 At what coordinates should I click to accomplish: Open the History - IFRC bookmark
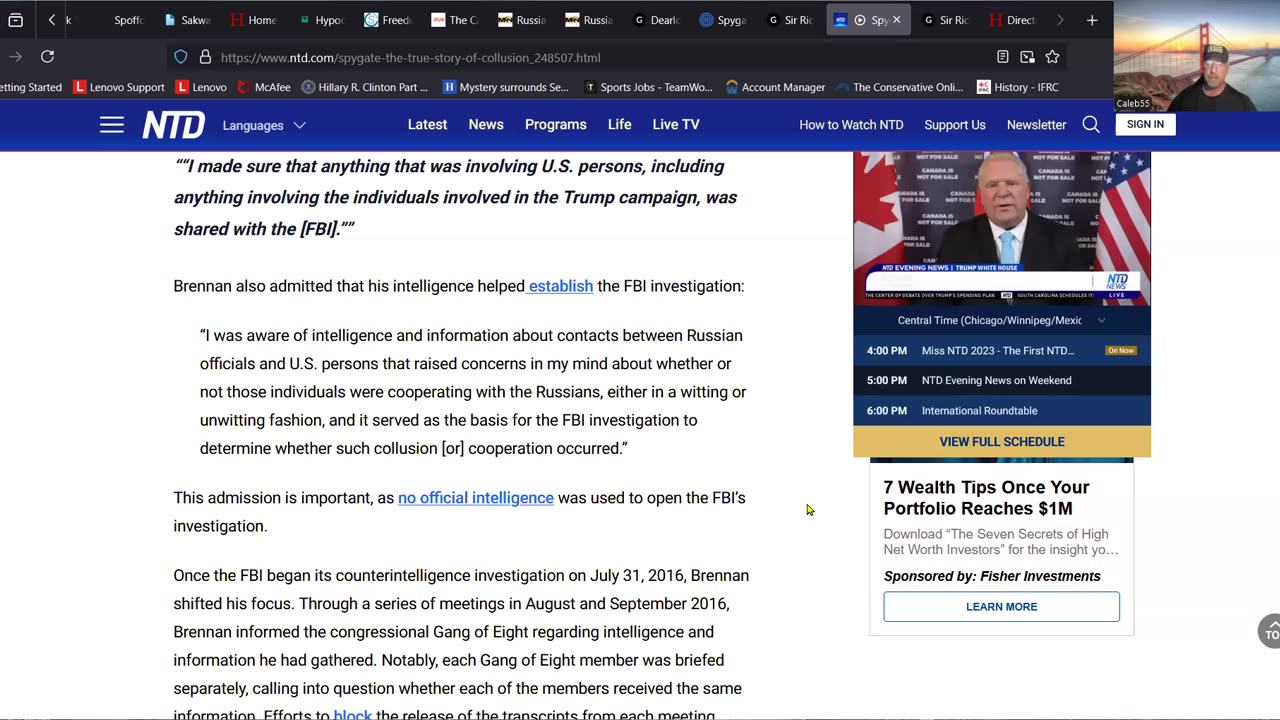(x=1018, y=87)
